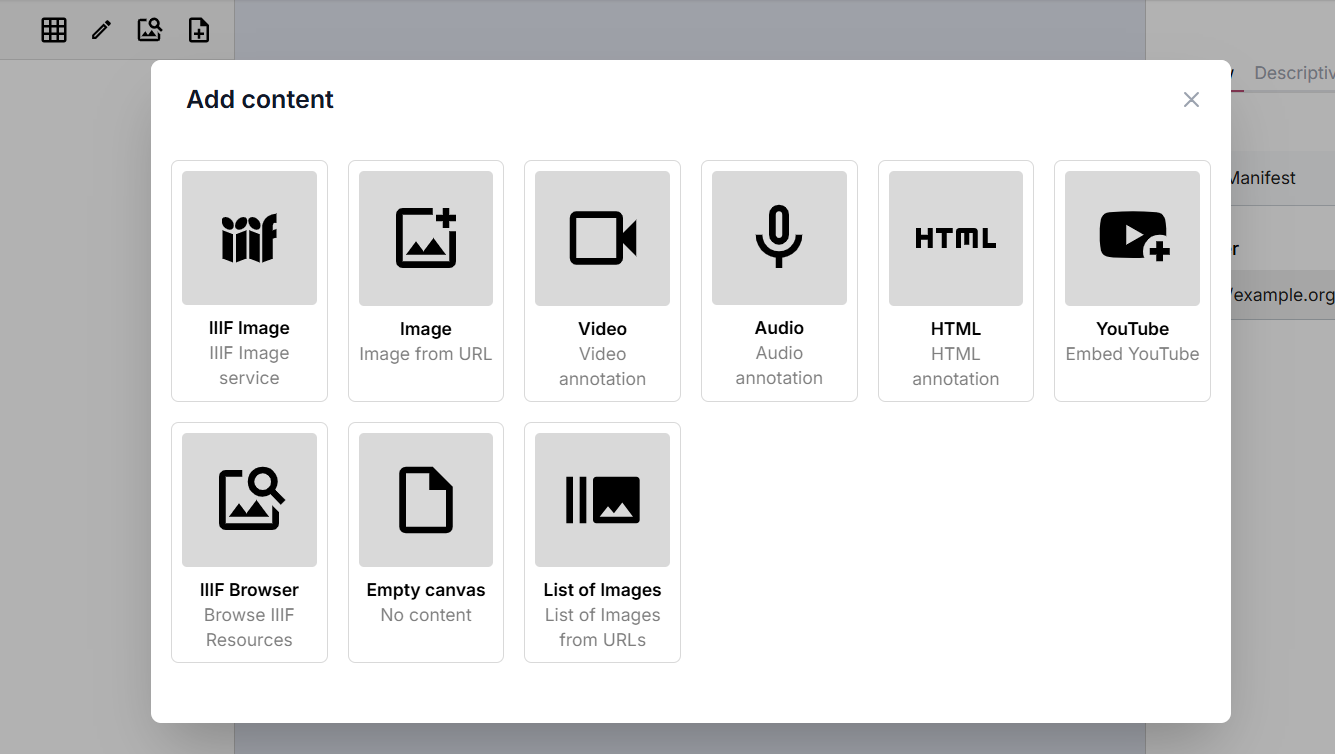Click the new document toolbar icon
This screenshot has width=1335, height=754.
point(198,30)
